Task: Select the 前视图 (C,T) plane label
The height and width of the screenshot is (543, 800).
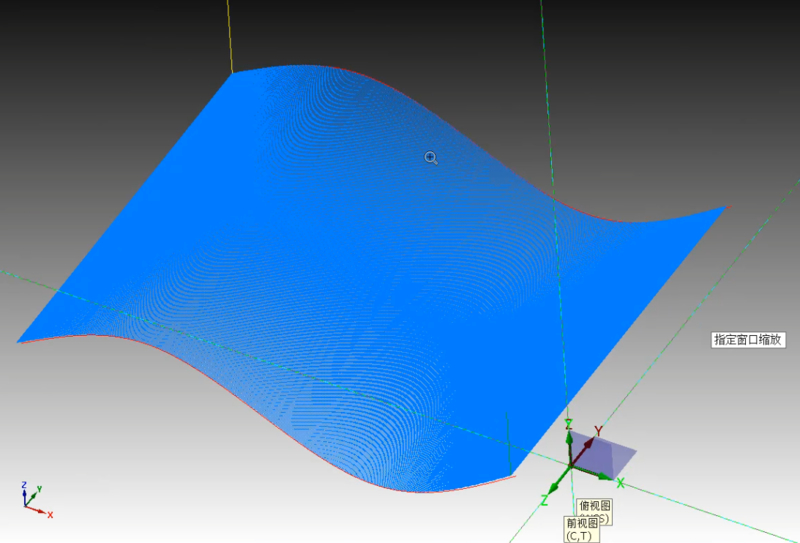Action: 581,529
